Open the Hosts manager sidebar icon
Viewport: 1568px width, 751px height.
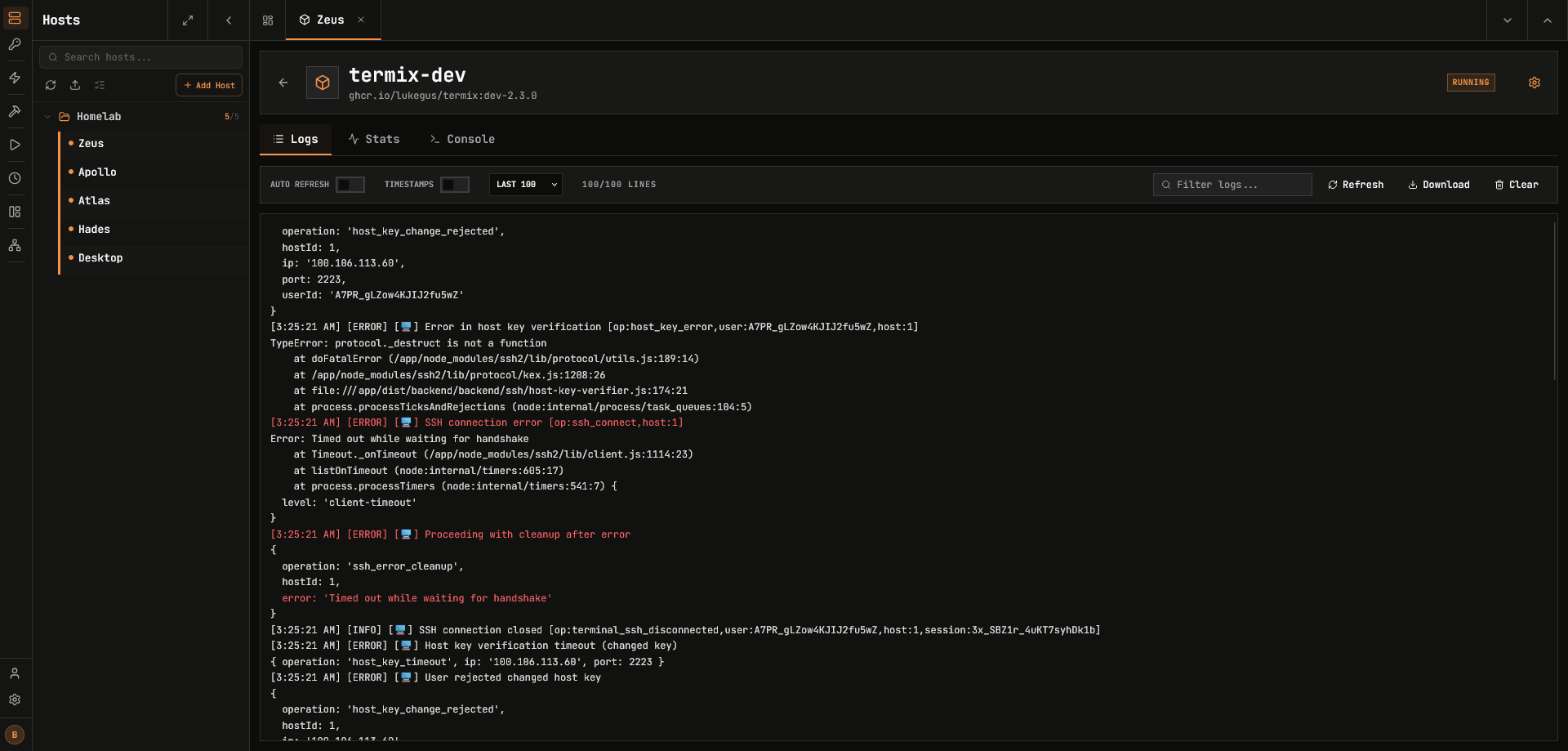coord(15,18)
